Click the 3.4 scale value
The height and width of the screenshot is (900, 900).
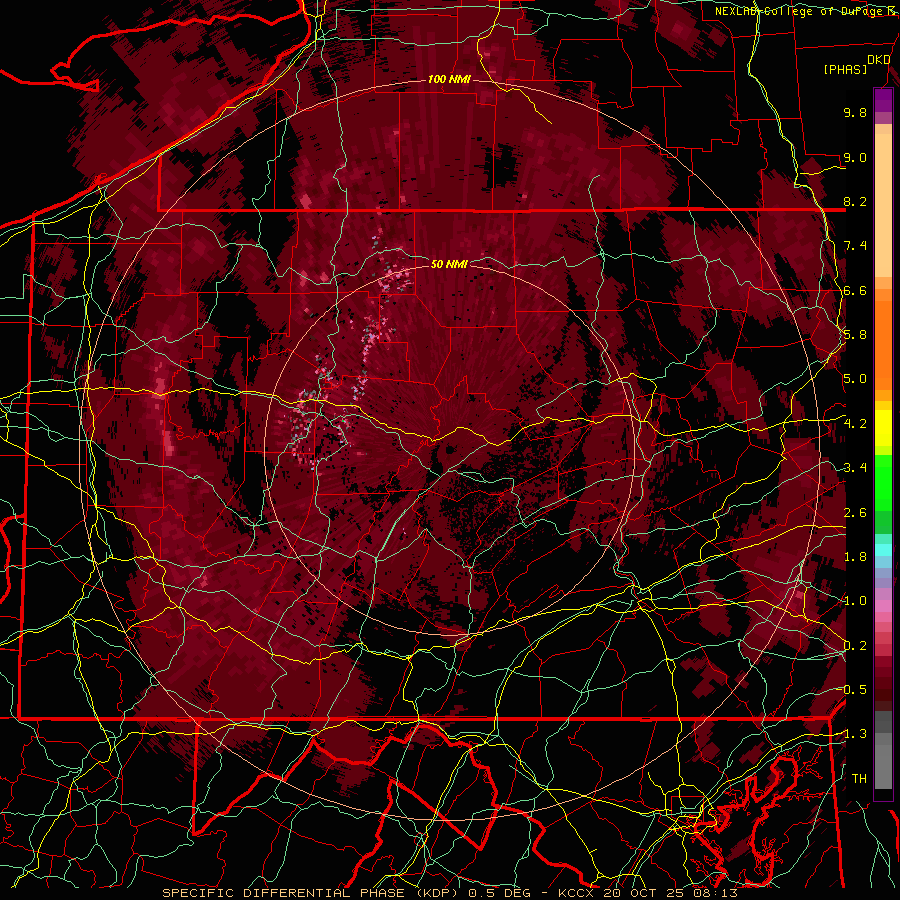pos(855,468)
